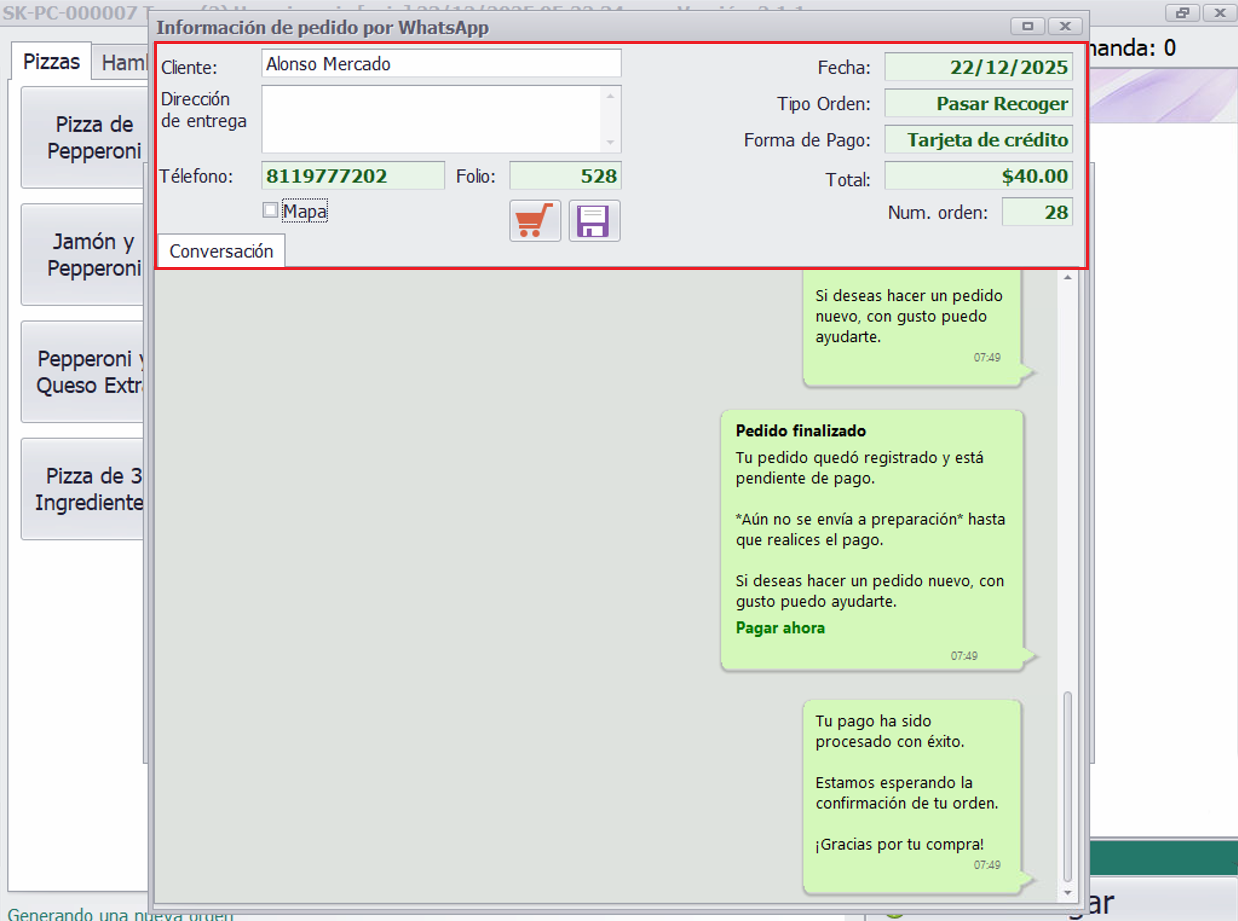This screenshot has height=921, width=1238.
Task: Click the Tipo Orden field
Action: 978,103
